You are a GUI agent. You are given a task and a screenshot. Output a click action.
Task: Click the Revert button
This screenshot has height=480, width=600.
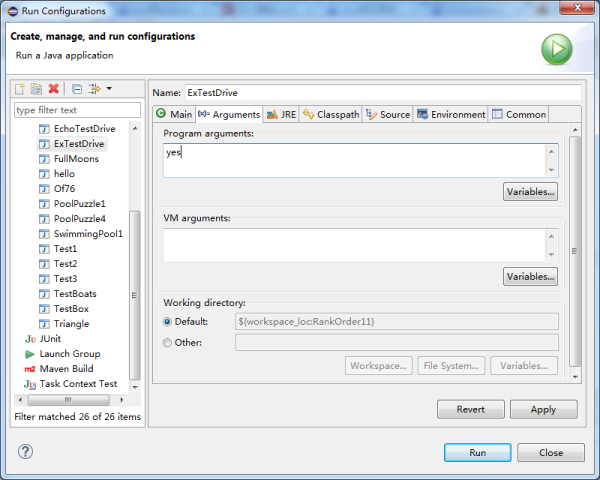pyautogui.click(x=471, y=409)
